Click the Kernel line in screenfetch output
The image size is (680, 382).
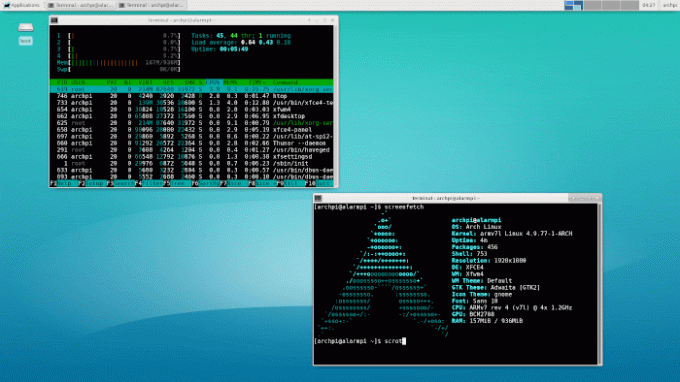click(x=512, y=234)
